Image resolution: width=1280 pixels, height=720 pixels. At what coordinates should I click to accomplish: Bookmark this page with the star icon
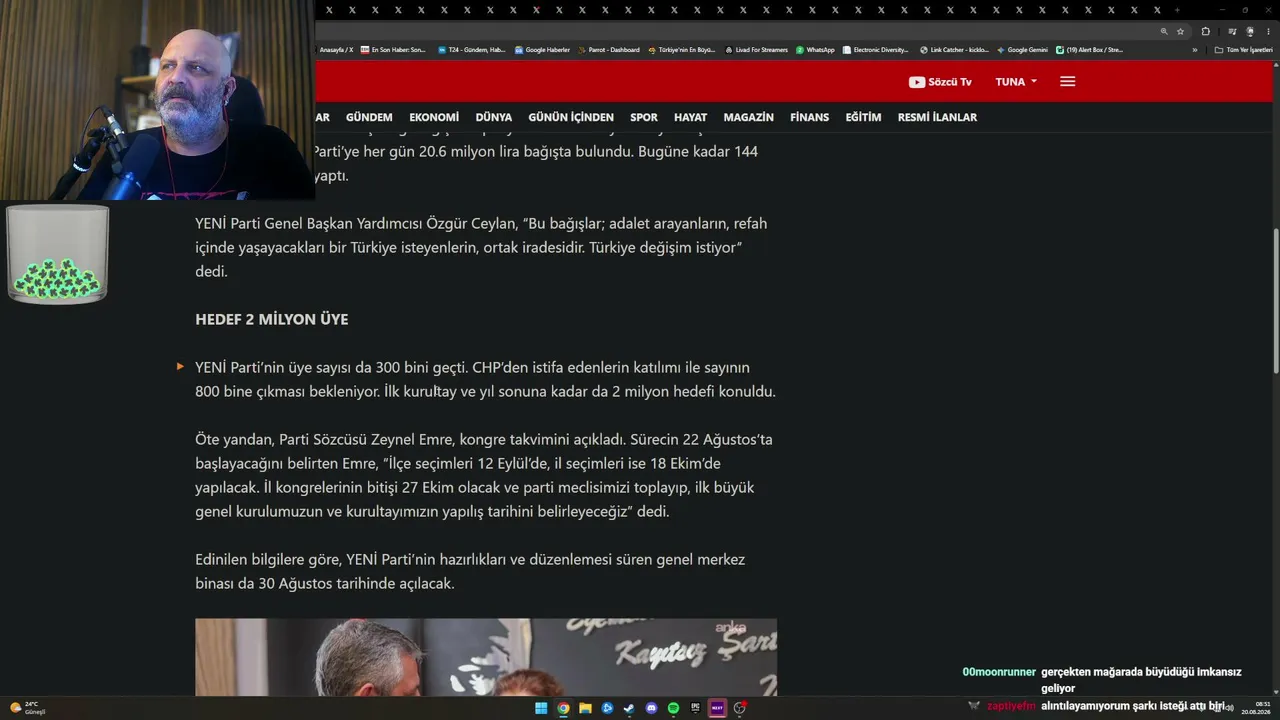pos(1180,31)
